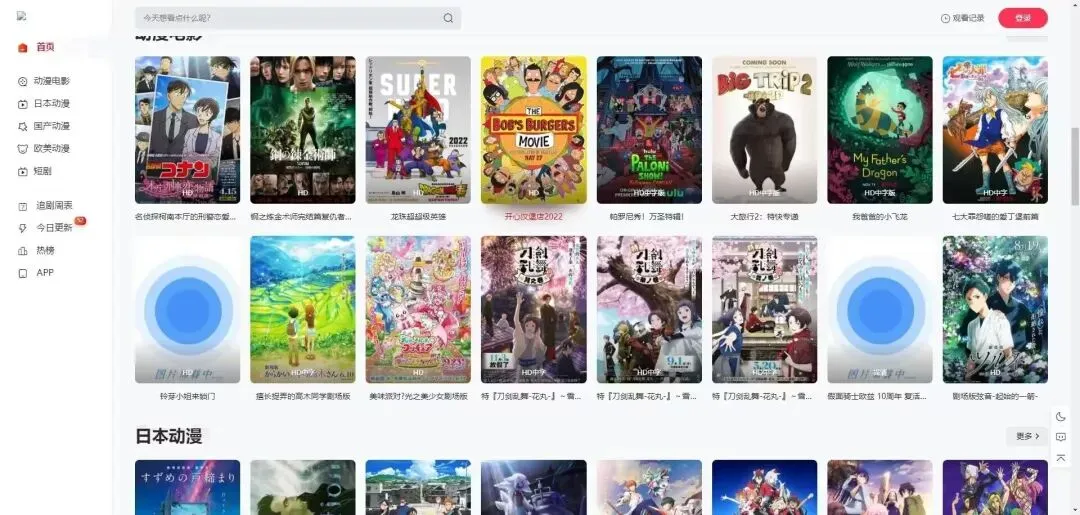Open the pink Precure movie poster

418,310
